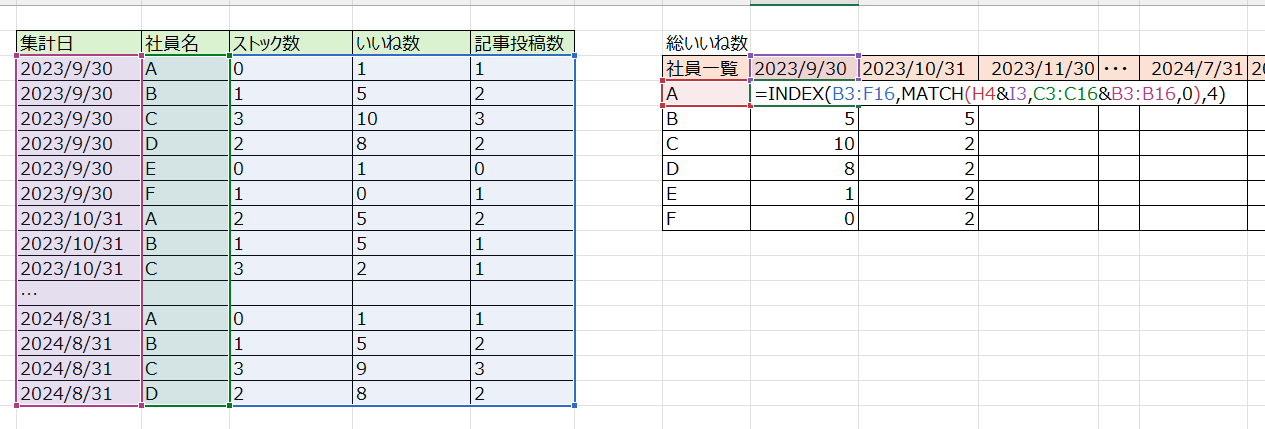Image resolution: width=1265 pixels, height=429 pixels.
Task: Click the 2023/11/30 column header
Action: point(1038,68)
